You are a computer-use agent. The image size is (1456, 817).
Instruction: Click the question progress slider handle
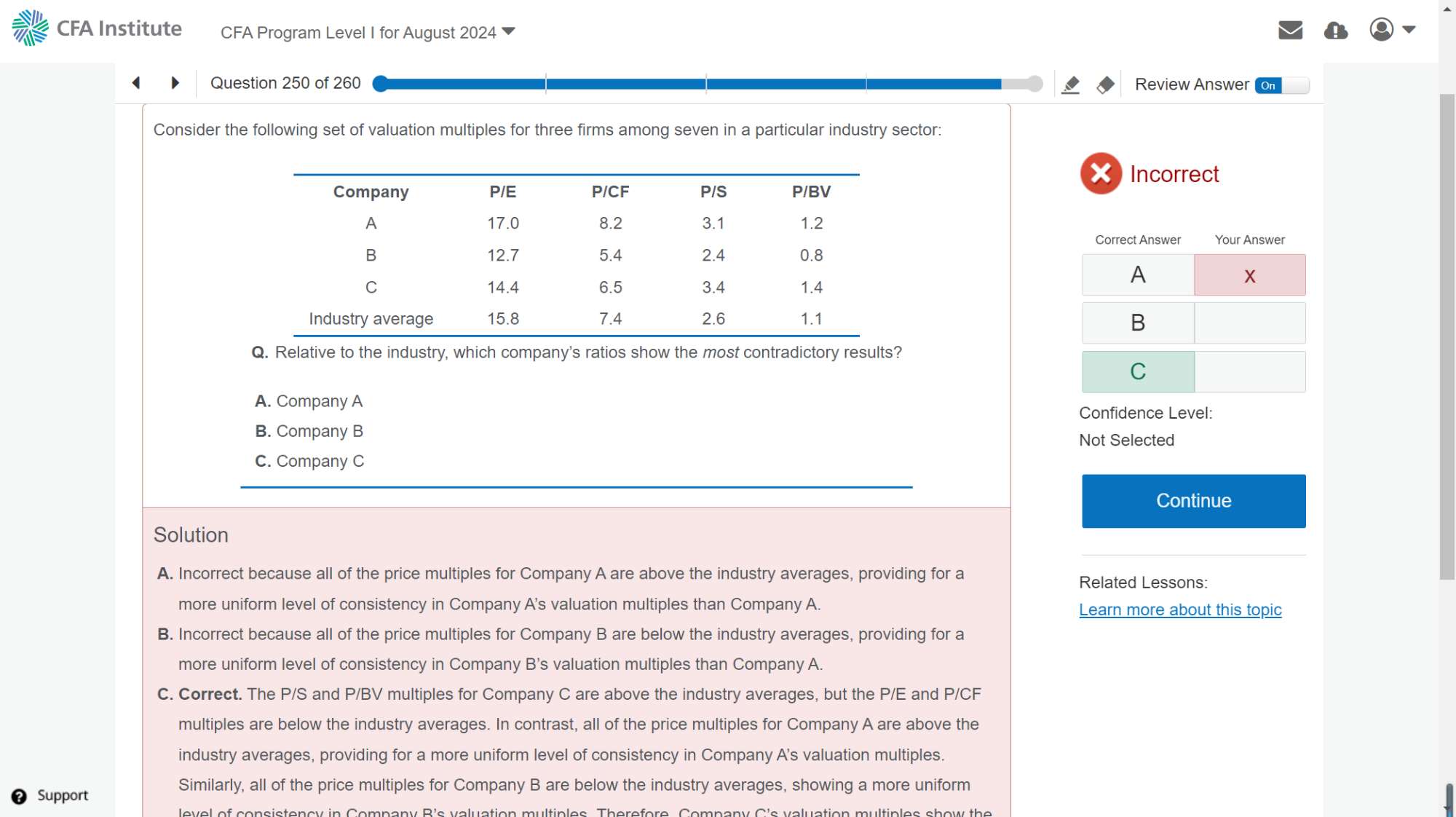(380, 84)
